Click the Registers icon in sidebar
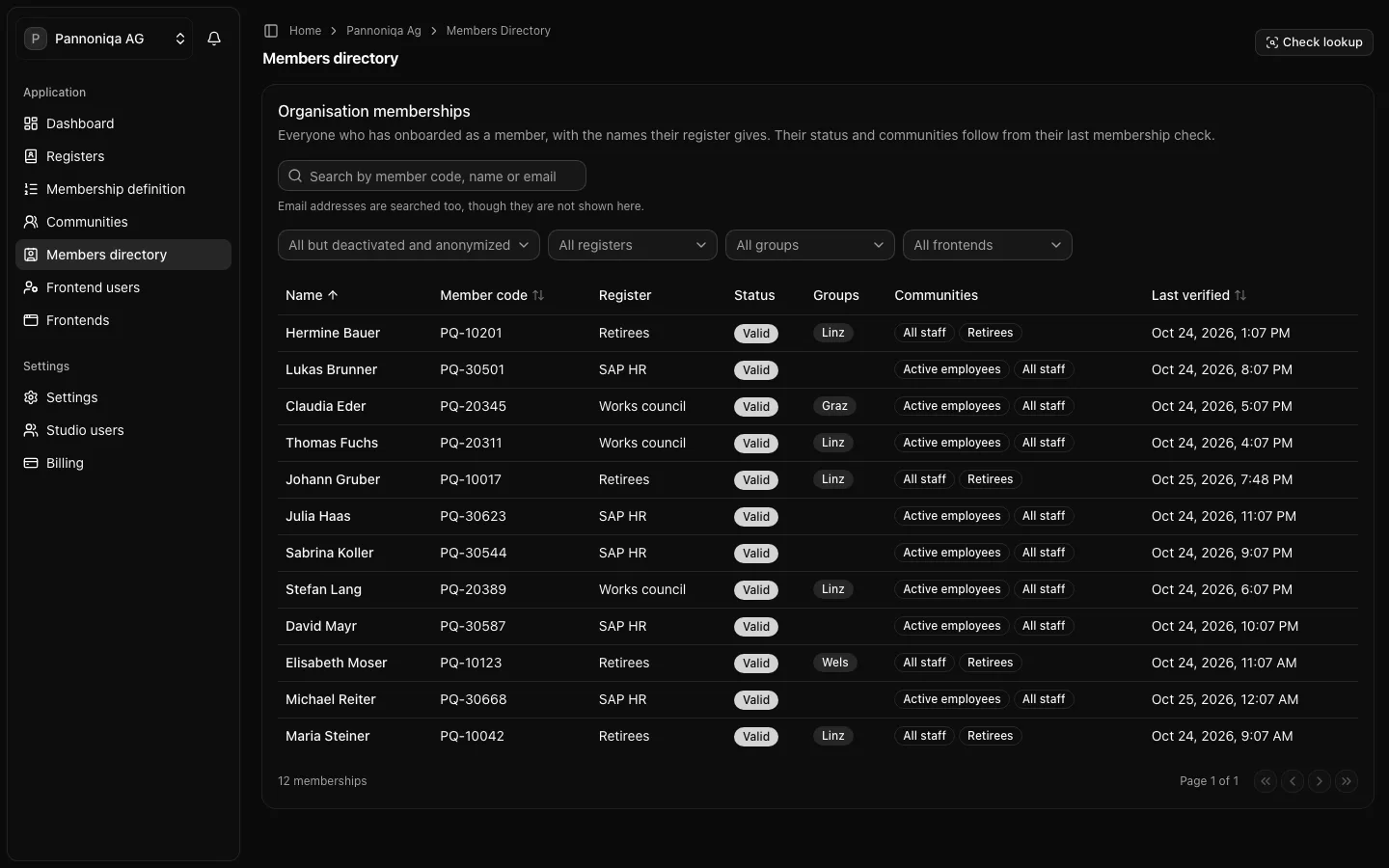This screenshot has height=868, width=1389. tap(31, 156)
